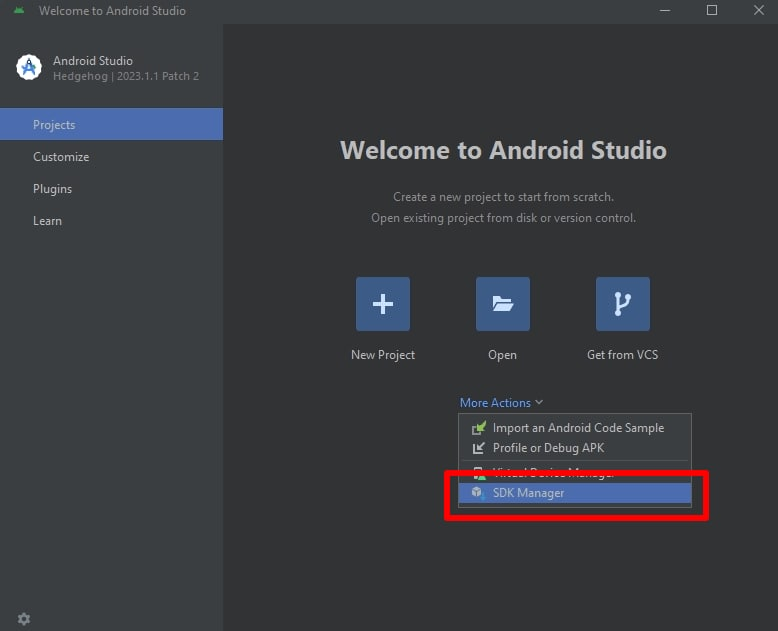Click the Open folder icon

click(x=502, y=304)
